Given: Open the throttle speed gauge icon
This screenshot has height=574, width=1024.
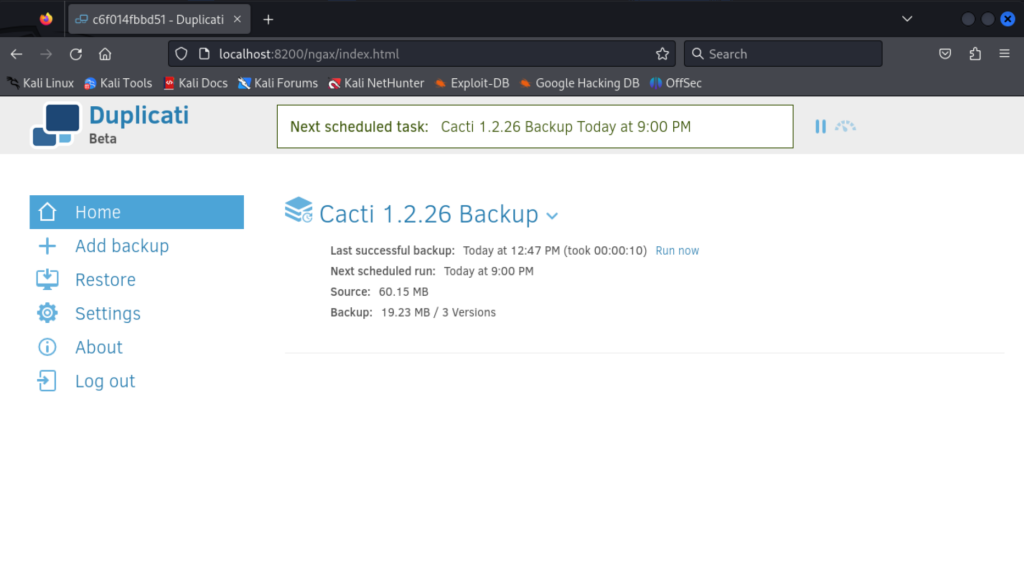Looking at the screenshot, I should pyautogui.click(x=845, y=127).
